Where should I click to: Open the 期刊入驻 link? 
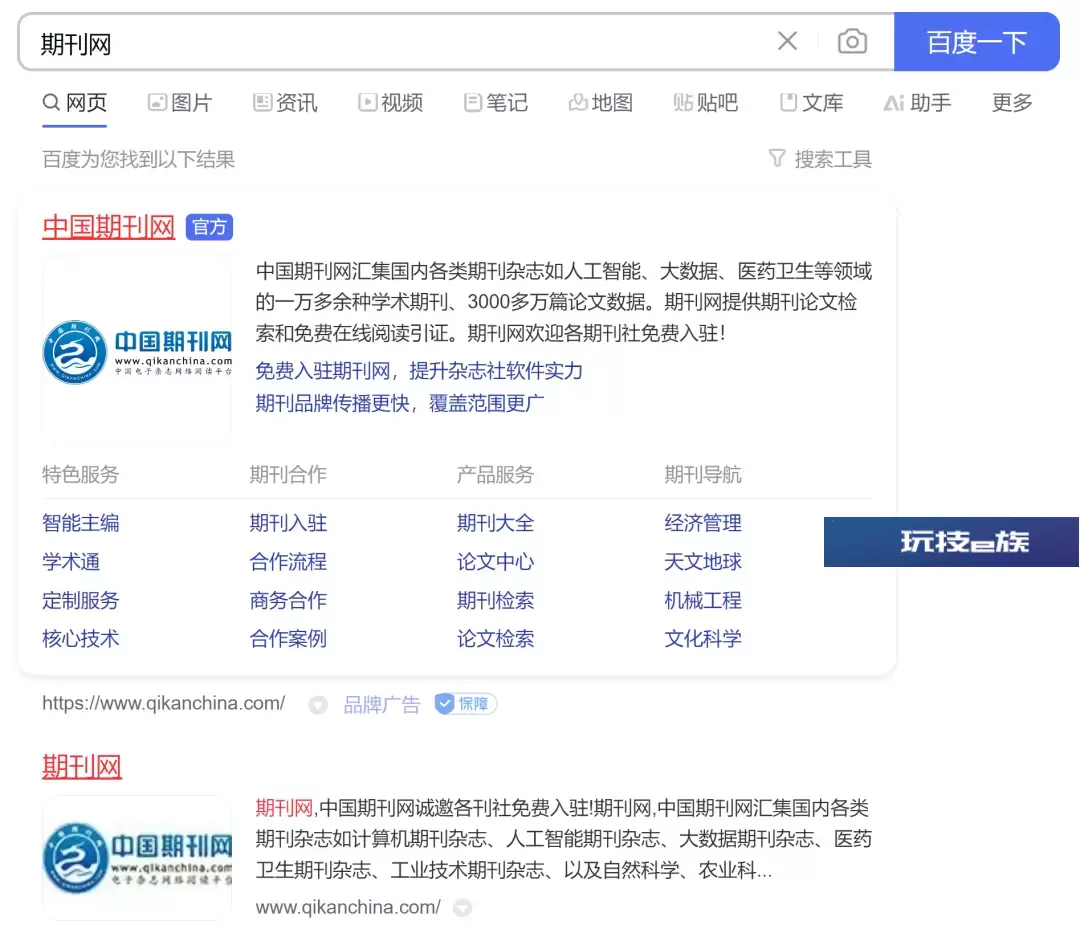(x=288, y=523)
